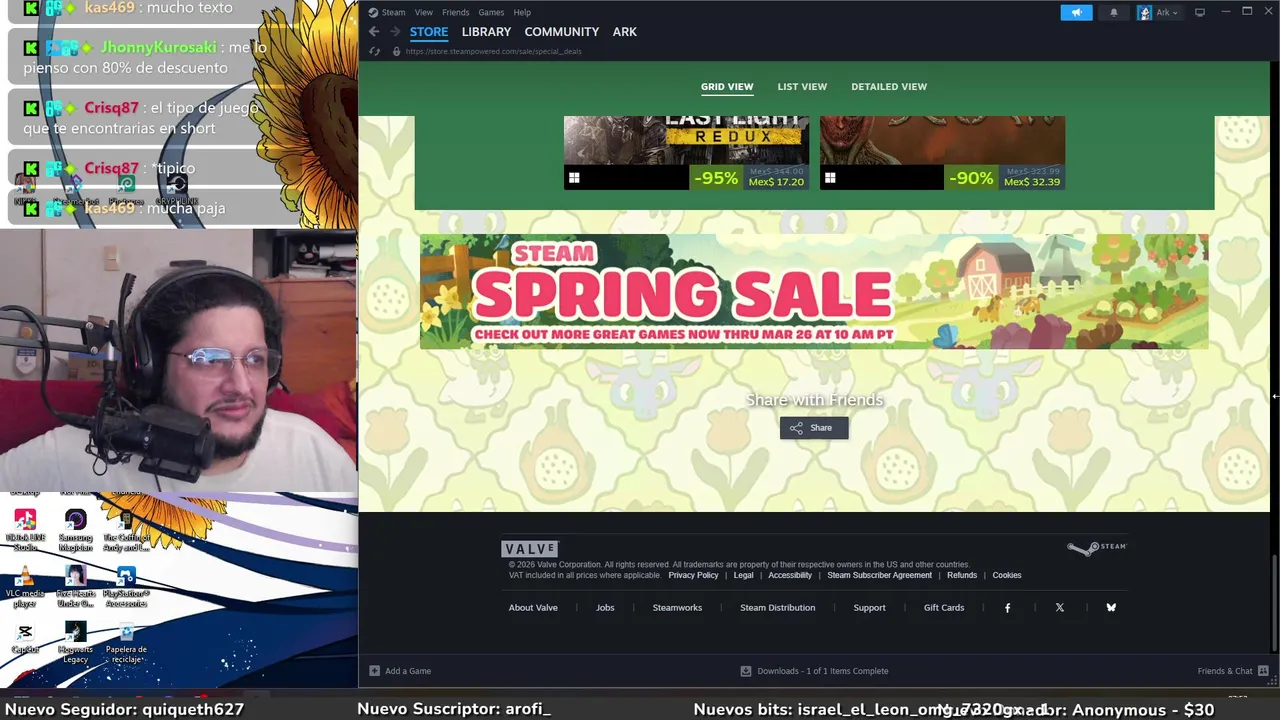Open the Cookies link

1007,575
